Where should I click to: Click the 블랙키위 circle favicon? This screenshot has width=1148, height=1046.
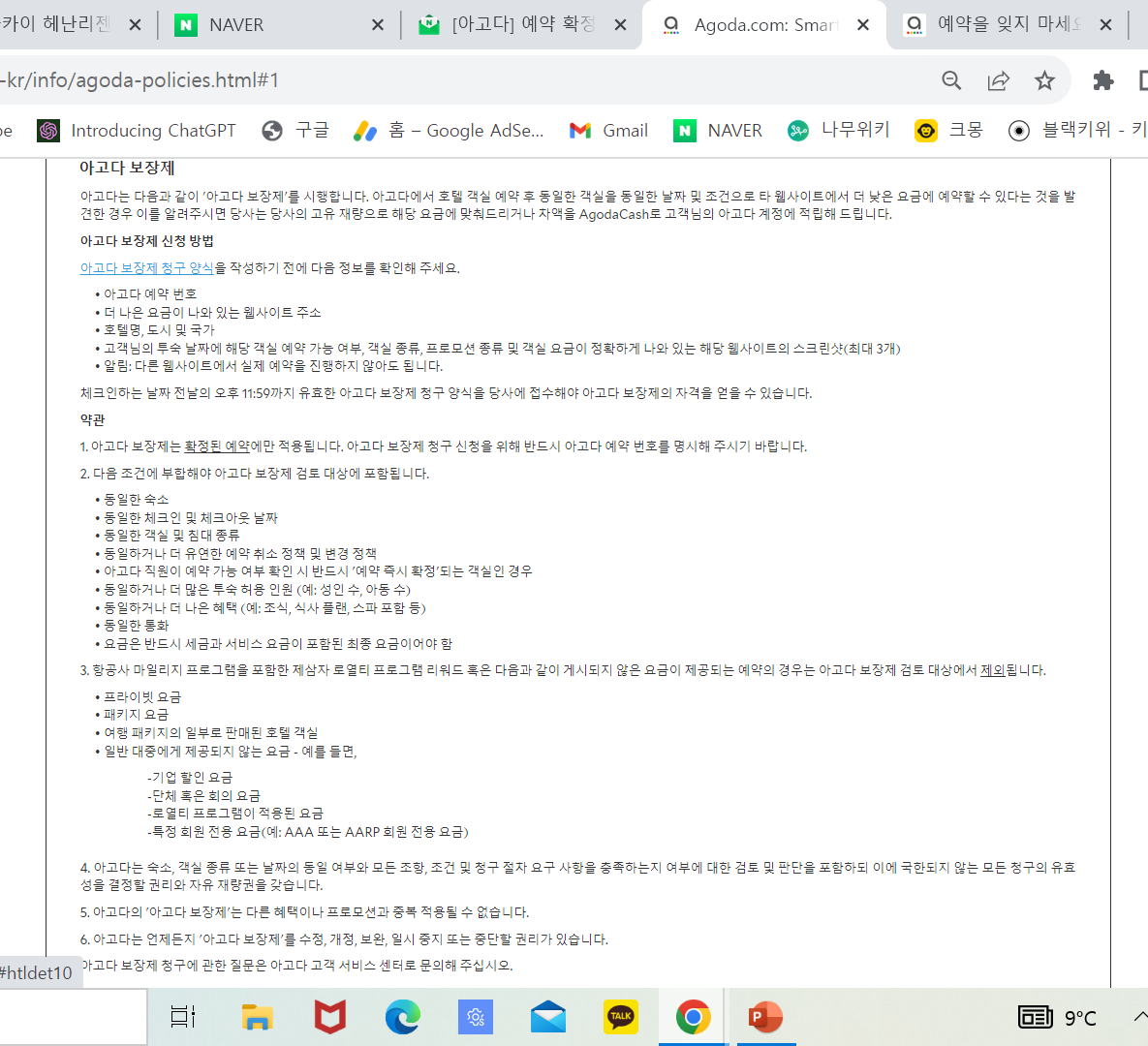1018,131
